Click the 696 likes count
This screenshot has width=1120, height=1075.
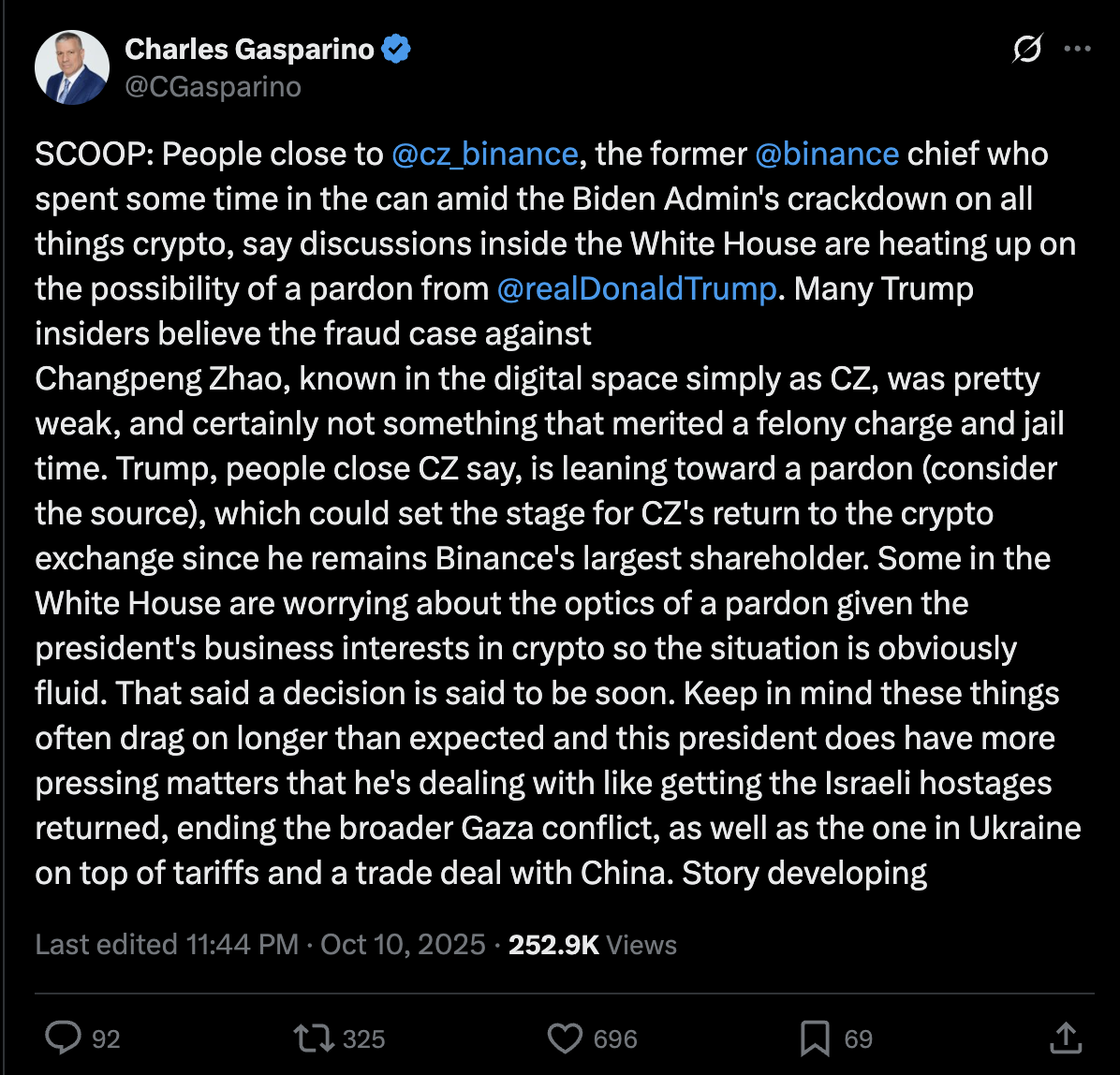tap(615, 1038)
